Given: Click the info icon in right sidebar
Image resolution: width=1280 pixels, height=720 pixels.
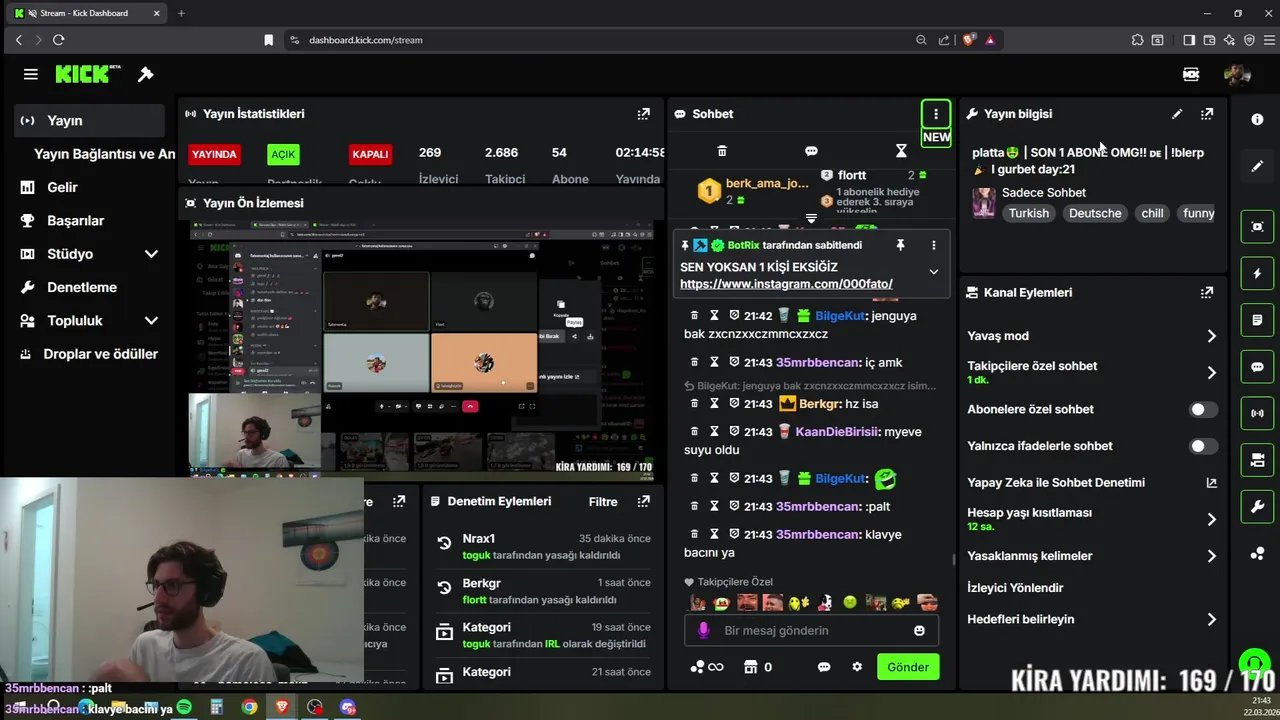Looking at the screenshot, I should [1257, 119].
